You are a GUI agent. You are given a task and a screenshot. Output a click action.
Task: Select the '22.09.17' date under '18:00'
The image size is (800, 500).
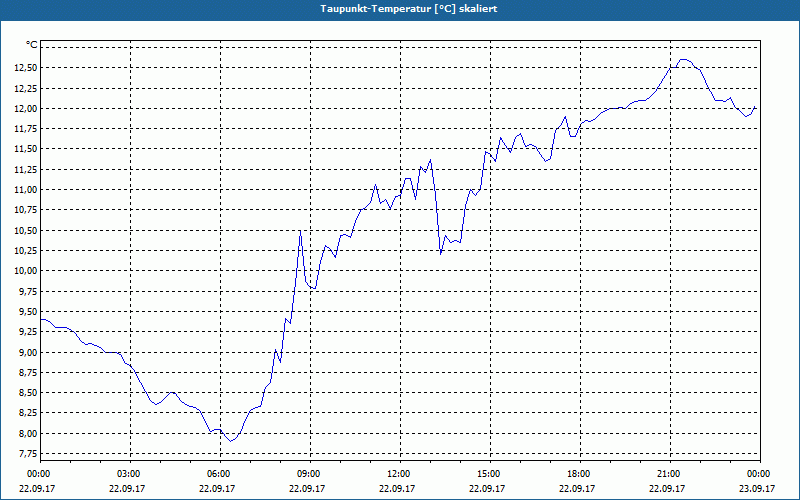(x=577, y=489)
